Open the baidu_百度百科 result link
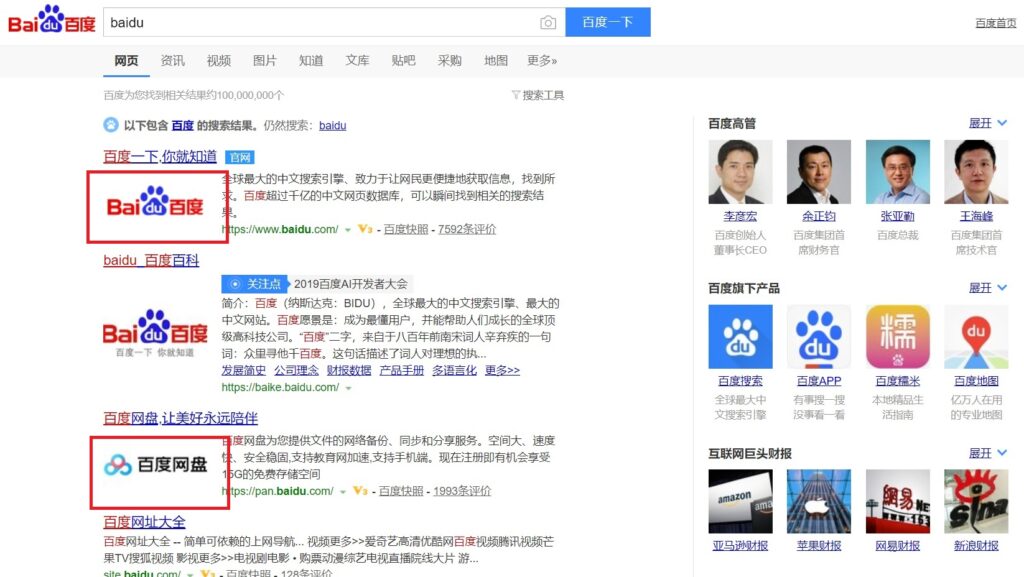The image size is (1024, 577). 151,260
